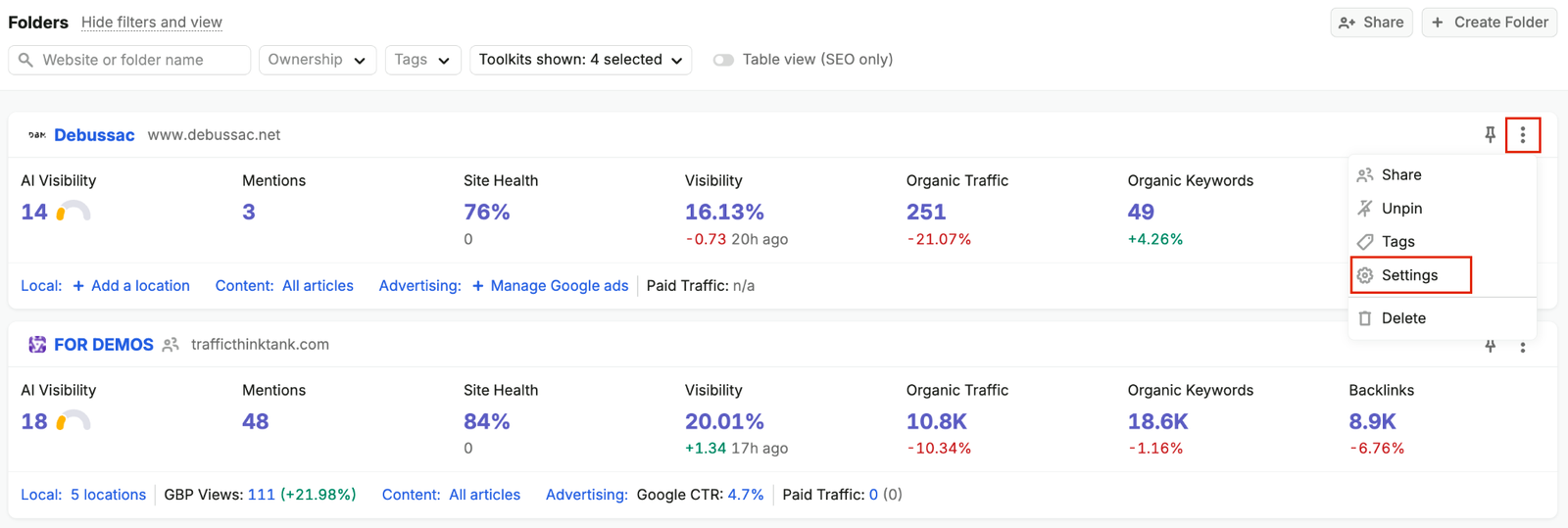1568x528 pixels.
Task: Open Toolkits shown: 4 selected dropdown
Action: 581,60
